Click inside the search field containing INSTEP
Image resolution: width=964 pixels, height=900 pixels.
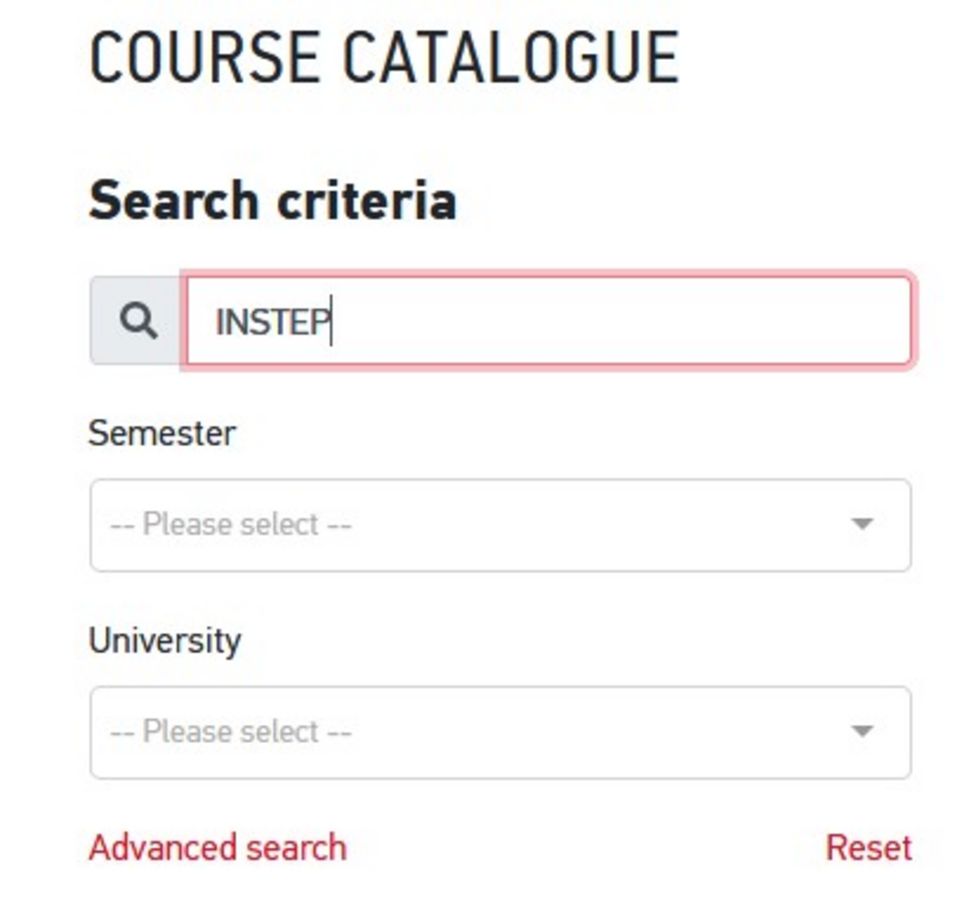(x=548, y=320)
